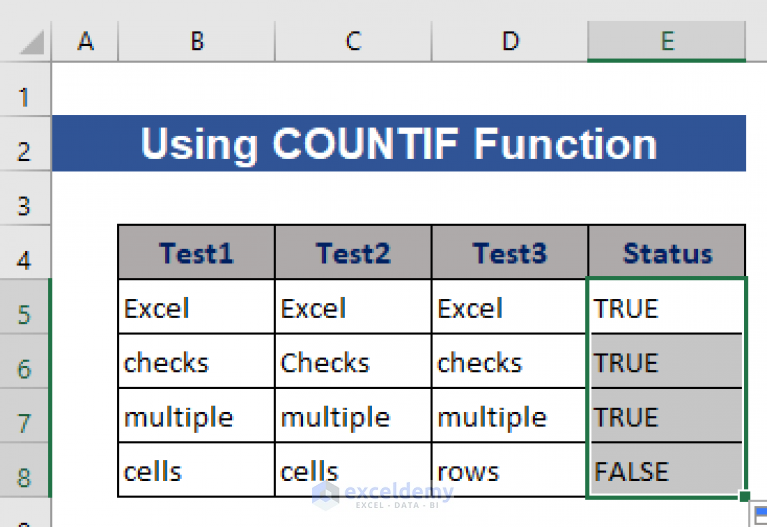The height and width of the screenshot is (527, 767).
Task: Select TRUE status in row 6
Action: pyautogui.click(x=666, y=361)
